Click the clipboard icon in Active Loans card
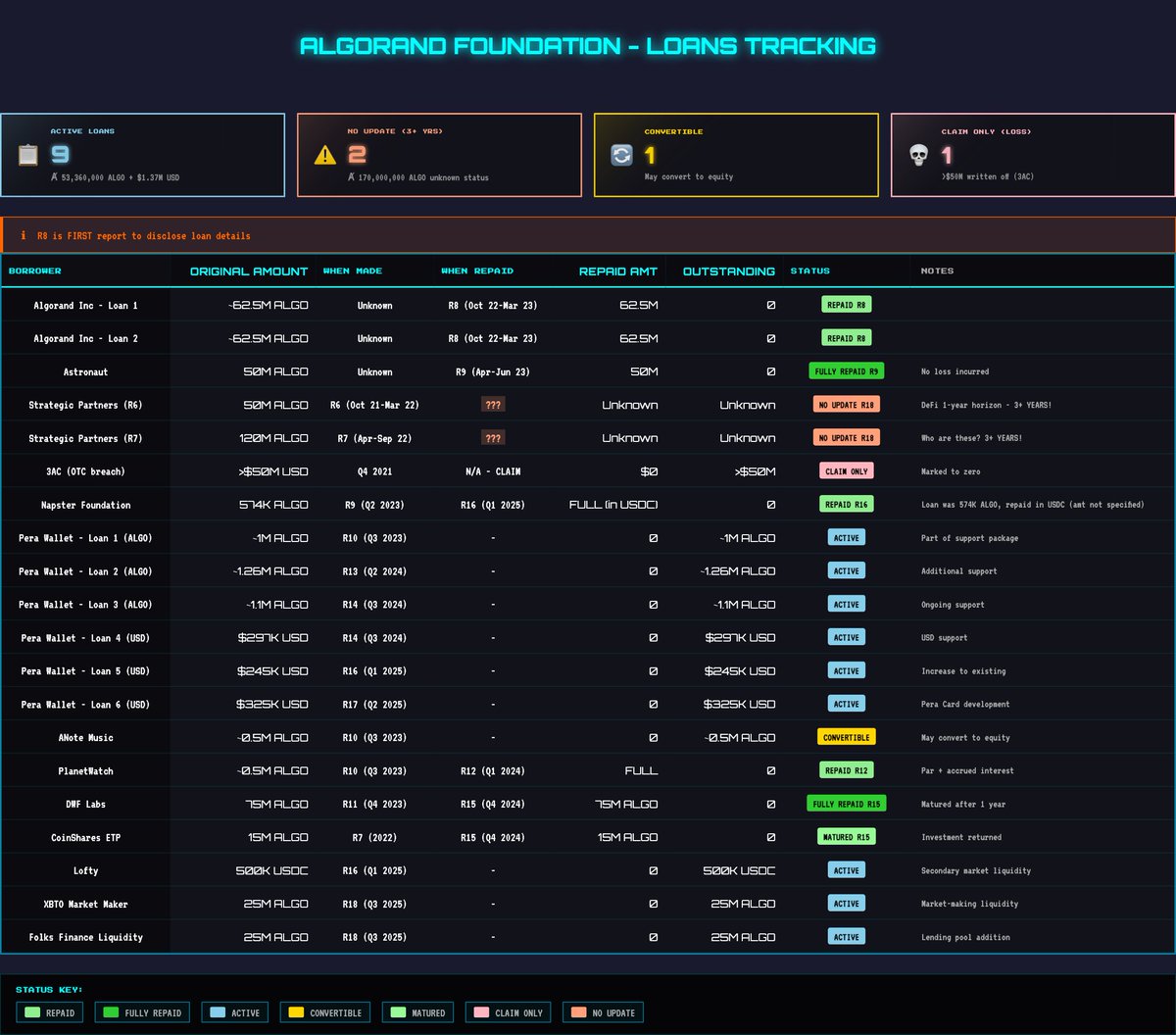1176x1035 pixels. pos(28,155)
